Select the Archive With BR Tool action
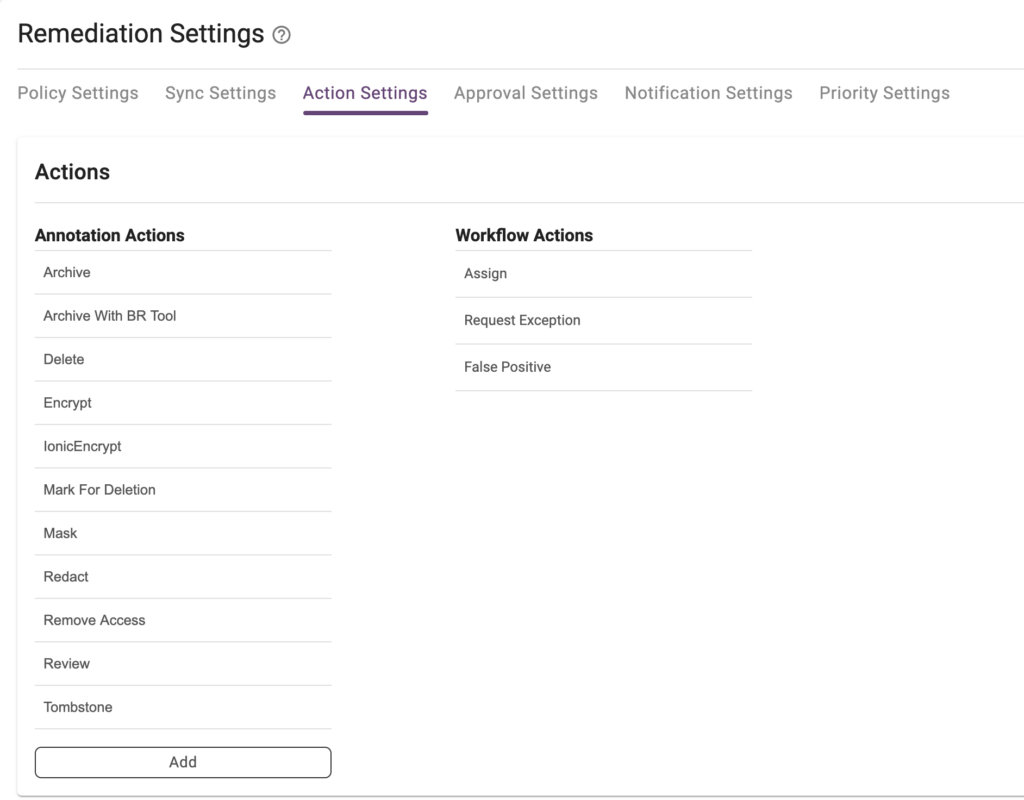Image resolution: width=1024 pixels, height=800 pixels. pos(183,316)
